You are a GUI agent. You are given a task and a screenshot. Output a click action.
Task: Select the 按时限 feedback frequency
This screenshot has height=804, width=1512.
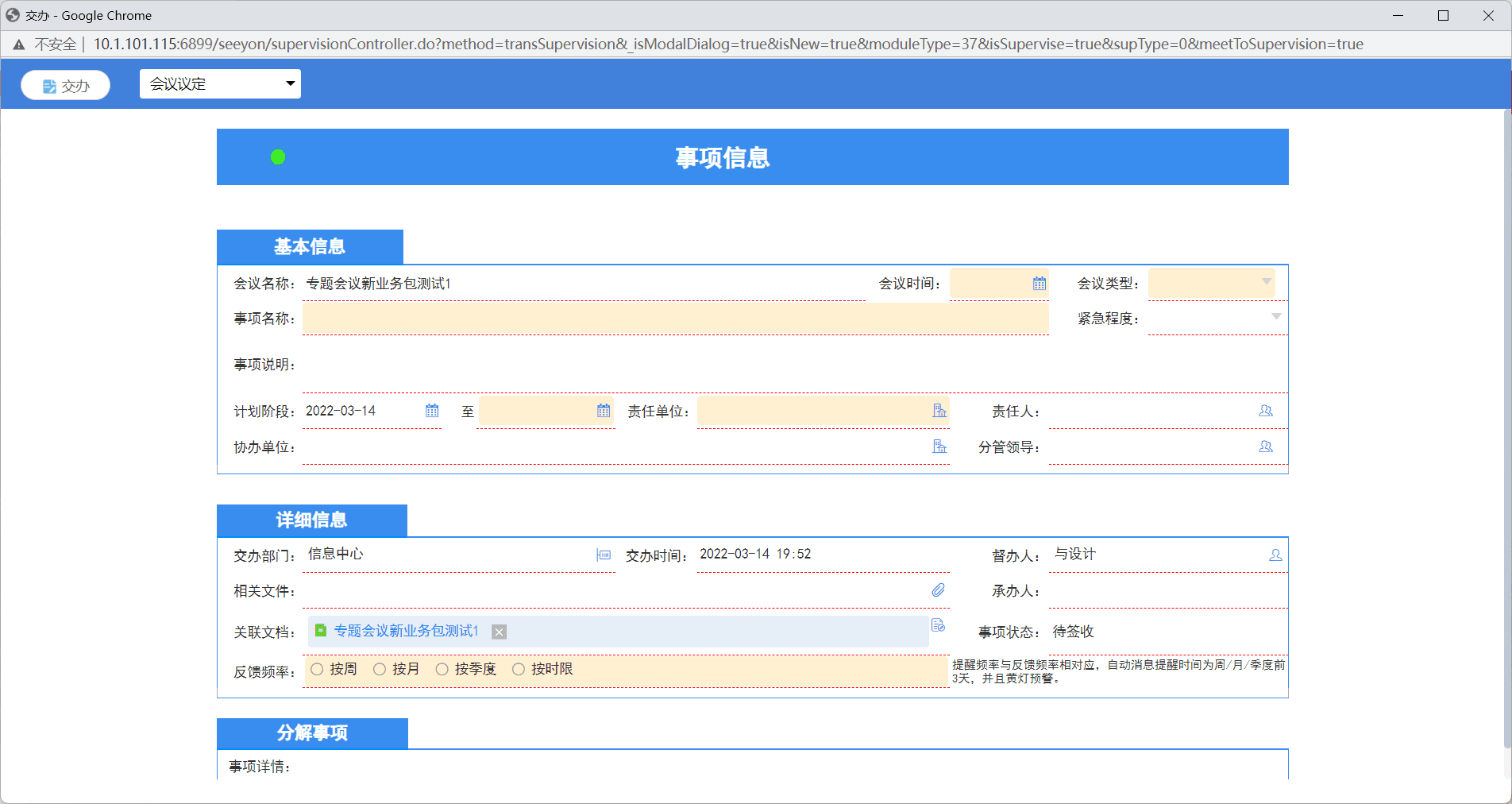click(519, 669)
